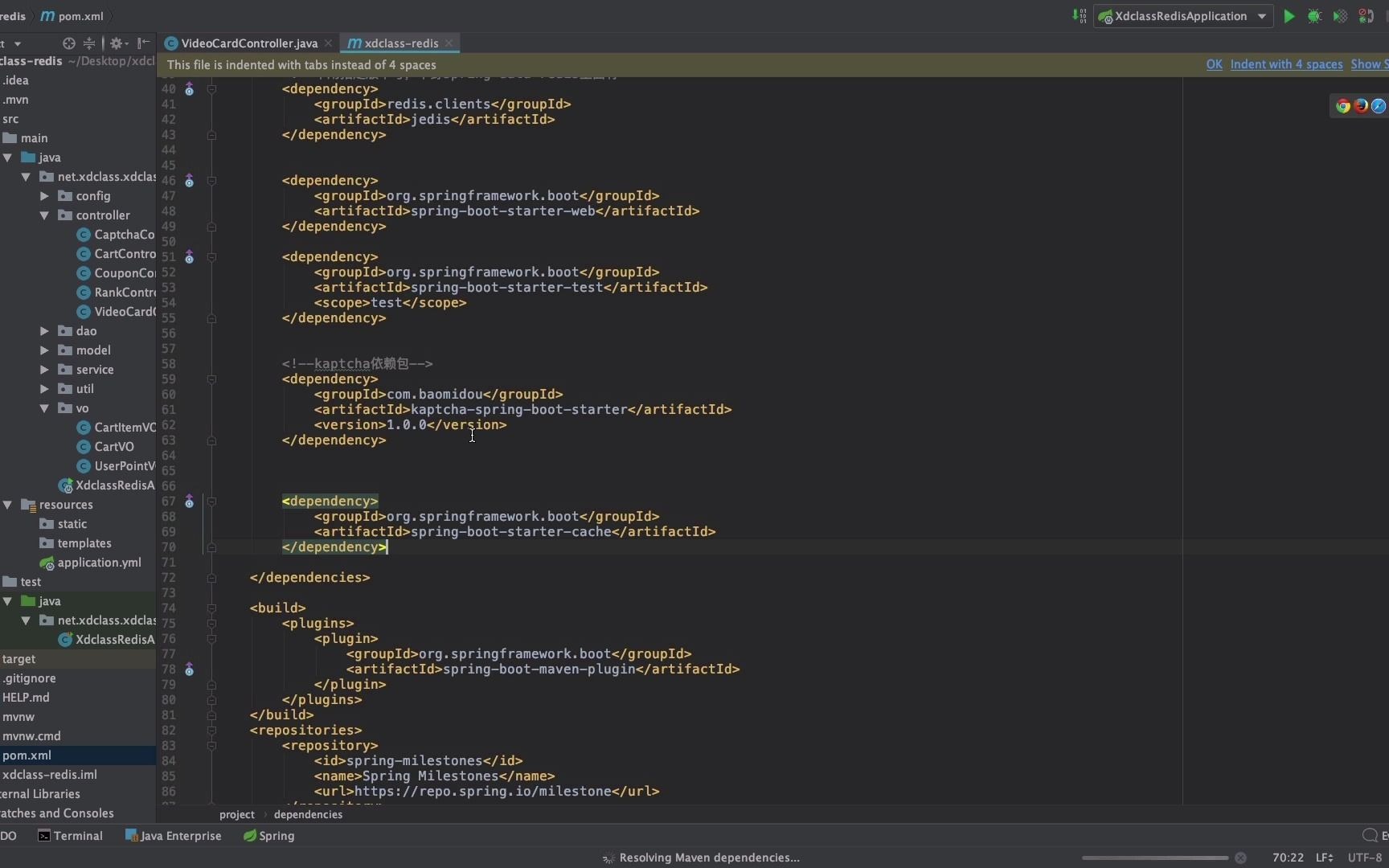Click the build project binary arrow icon
This screenshot has height=868, width=1389.
coord(1079,16)
